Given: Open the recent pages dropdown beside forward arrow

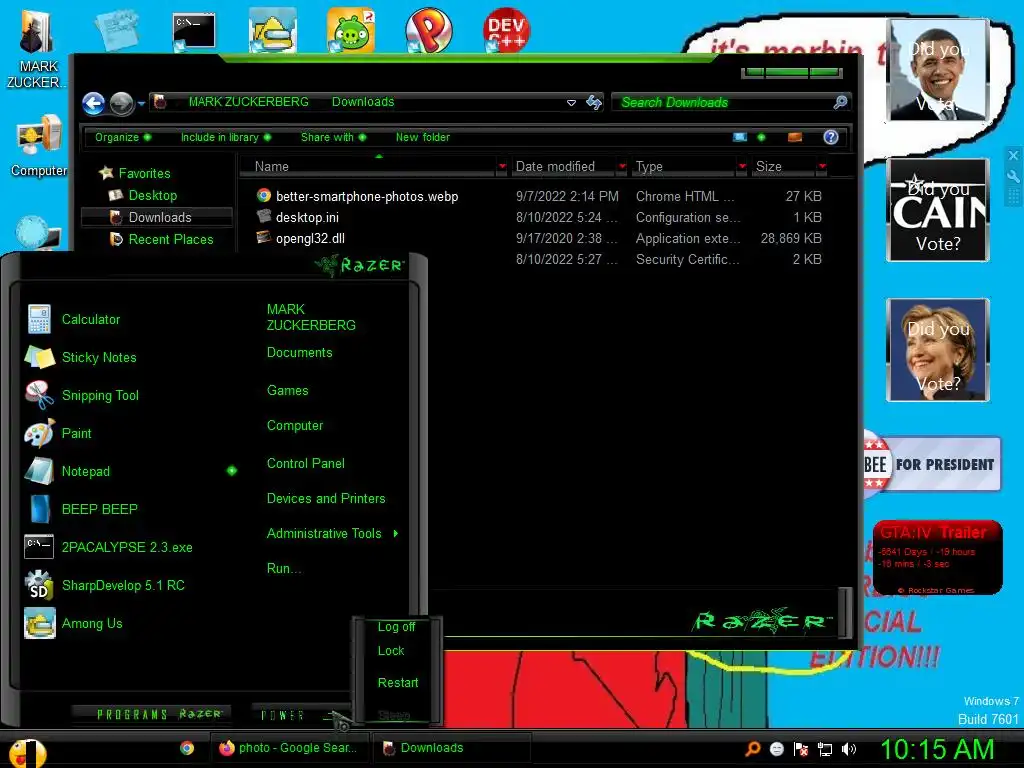Looking at the screenshot, I should click(x=141, y=103).
